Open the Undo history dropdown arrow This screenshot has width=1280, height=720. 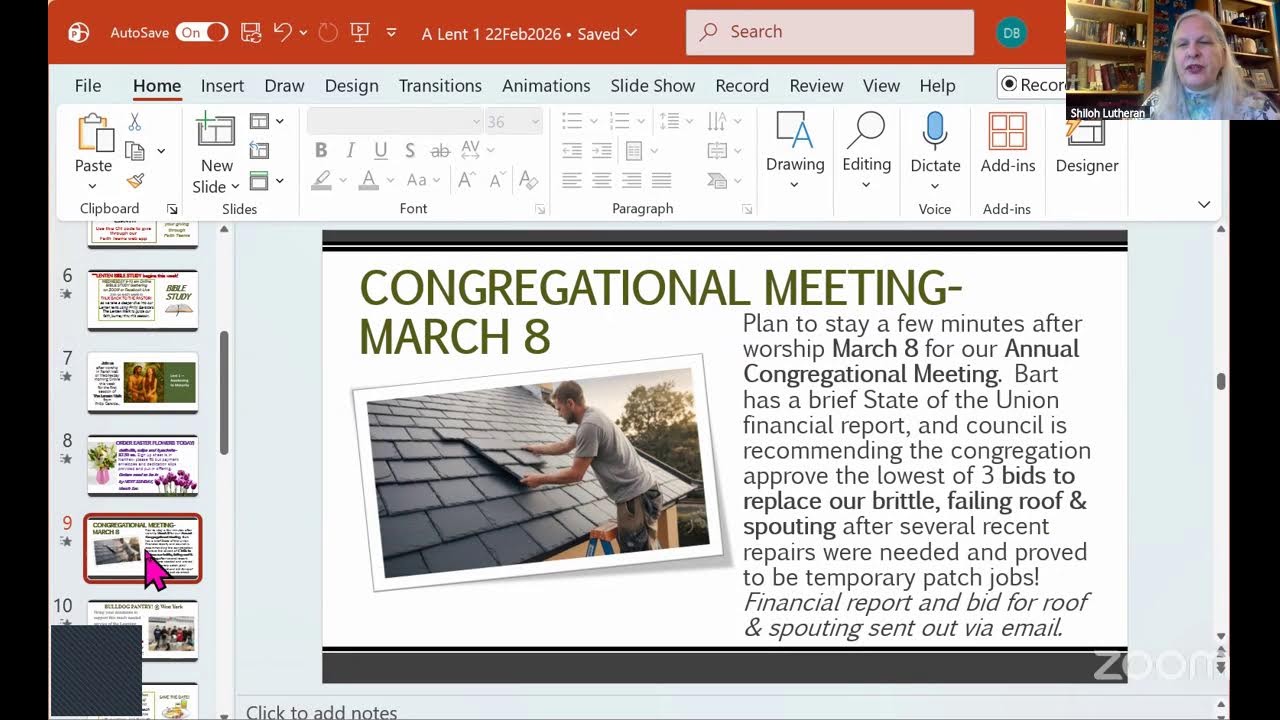(303, 32)
